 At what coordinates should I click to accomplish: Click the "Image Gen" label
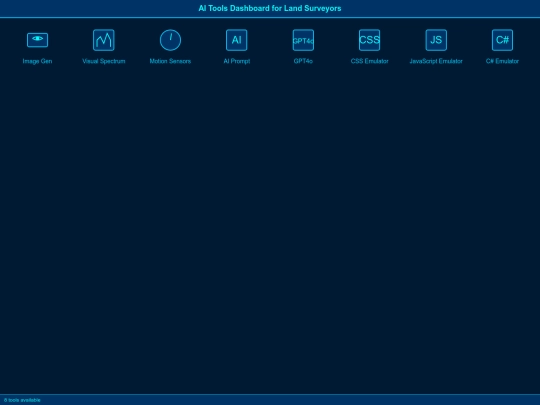pos(37,61)
